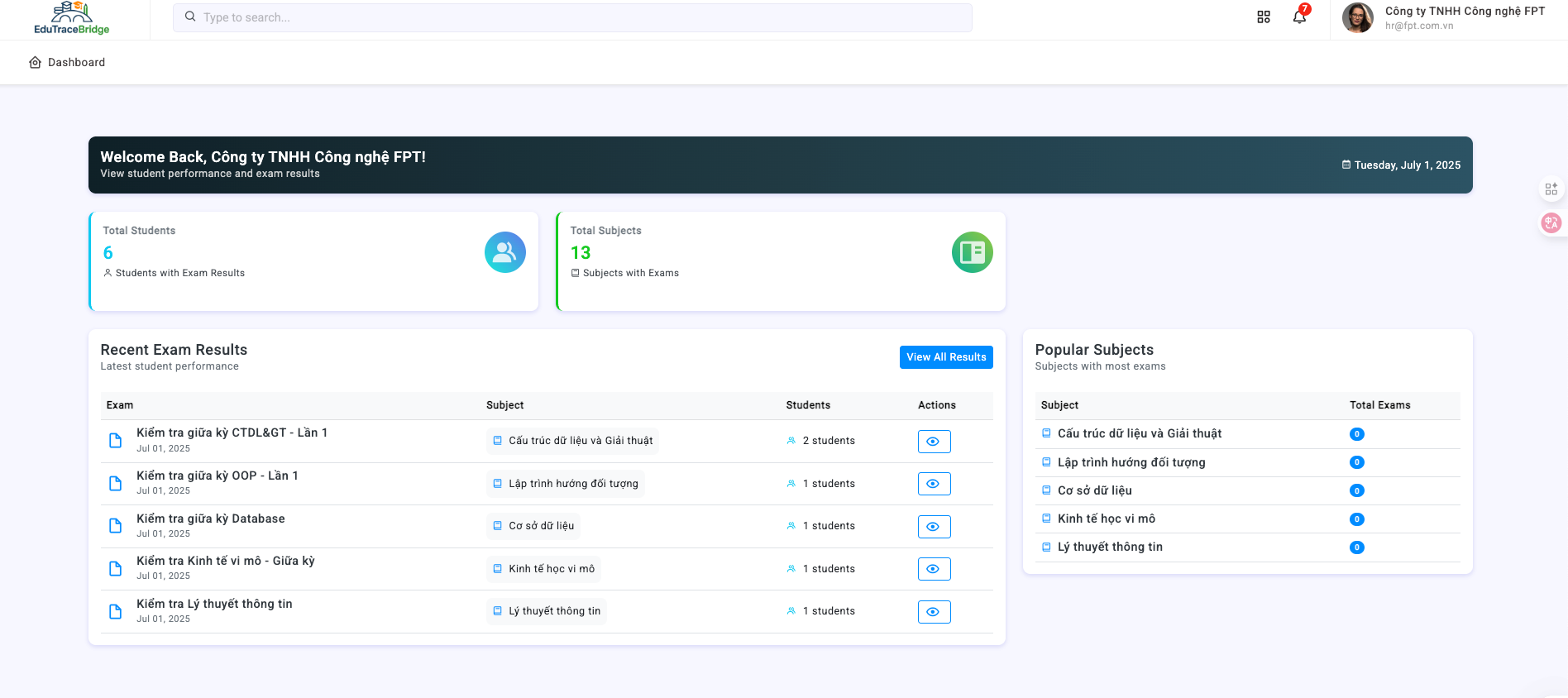Open Cấu trúc dữ liệu và Giải thuật popular subject
1568x698 pixels.
[x=1139, y=433]
